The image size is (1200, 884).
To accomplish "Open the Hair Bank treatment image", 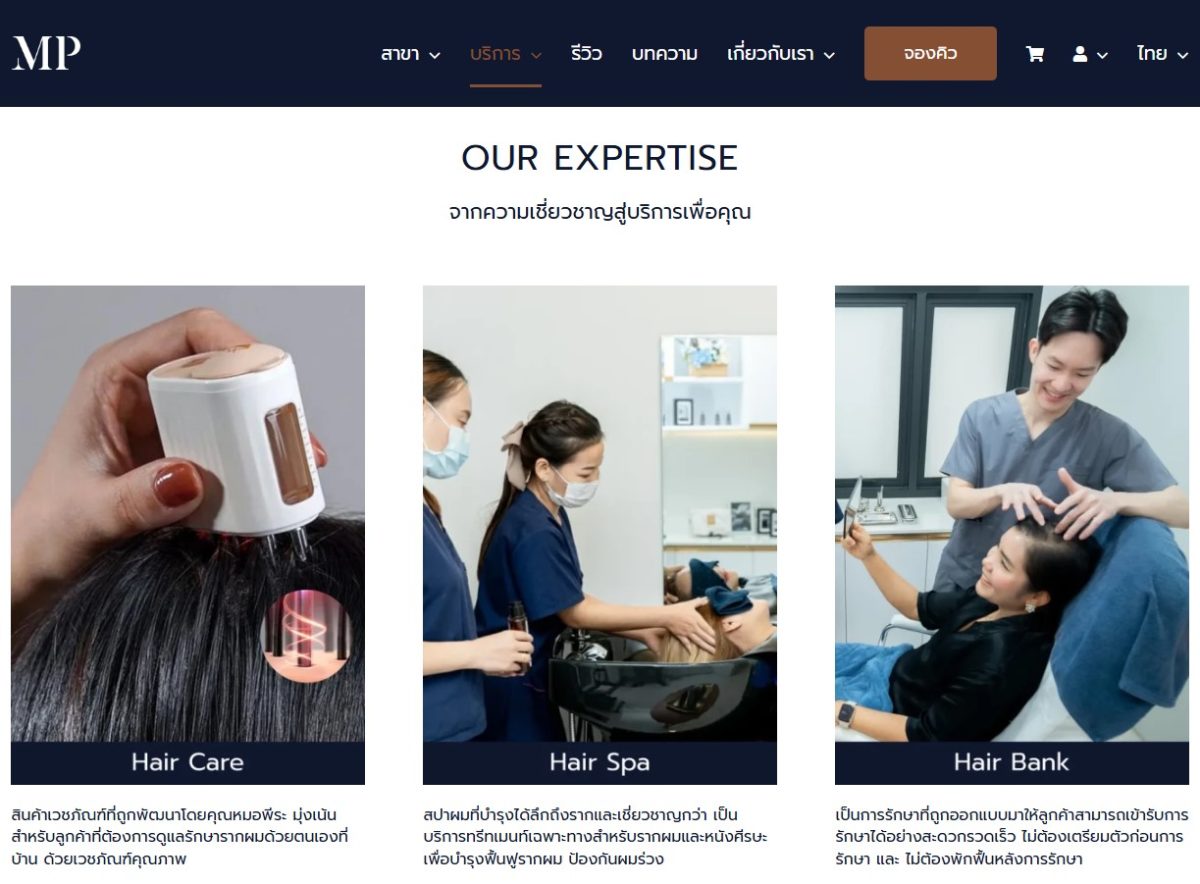I will tap(1012, 513).
